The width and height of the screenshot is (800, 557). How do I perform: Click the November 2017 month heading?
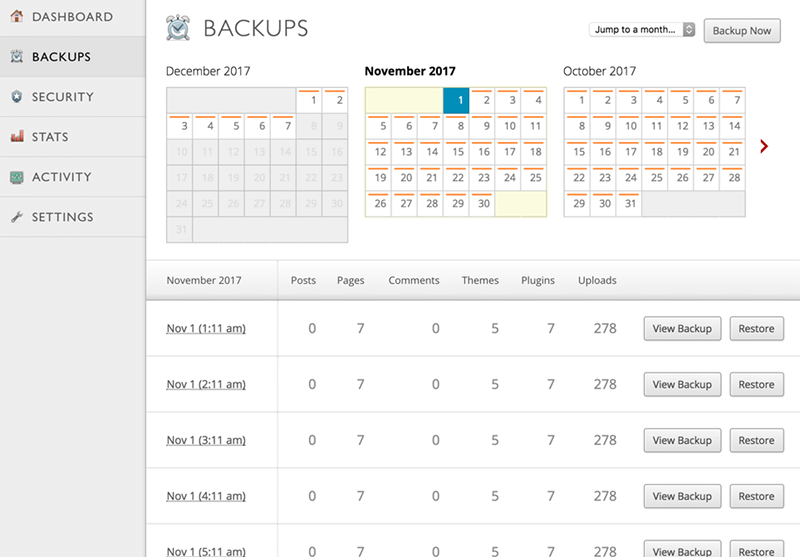[x=410, y=71]
